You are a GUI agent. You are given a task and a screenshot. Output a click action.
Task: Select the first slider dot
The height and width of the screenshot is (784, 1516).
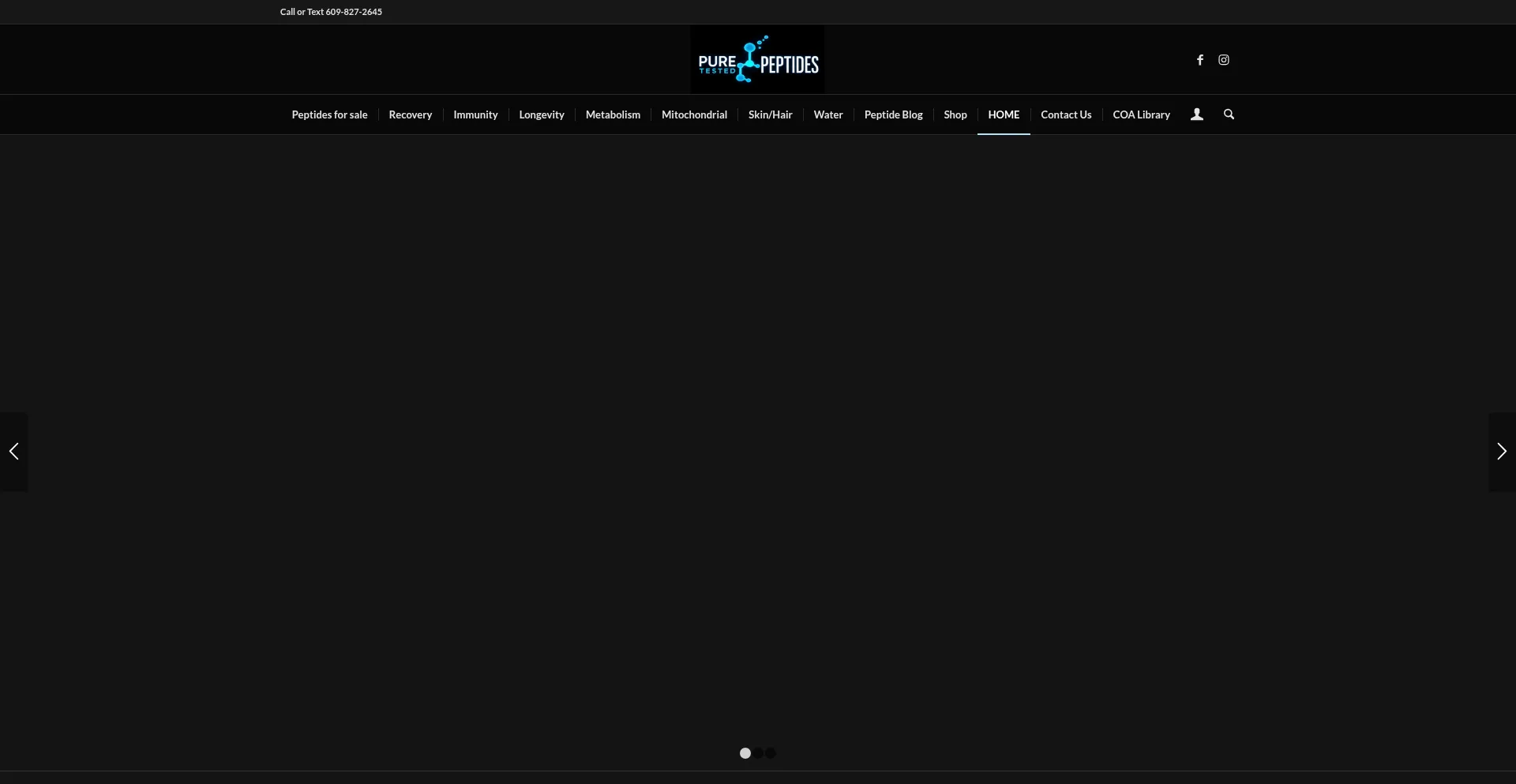(x=745, y=753)
